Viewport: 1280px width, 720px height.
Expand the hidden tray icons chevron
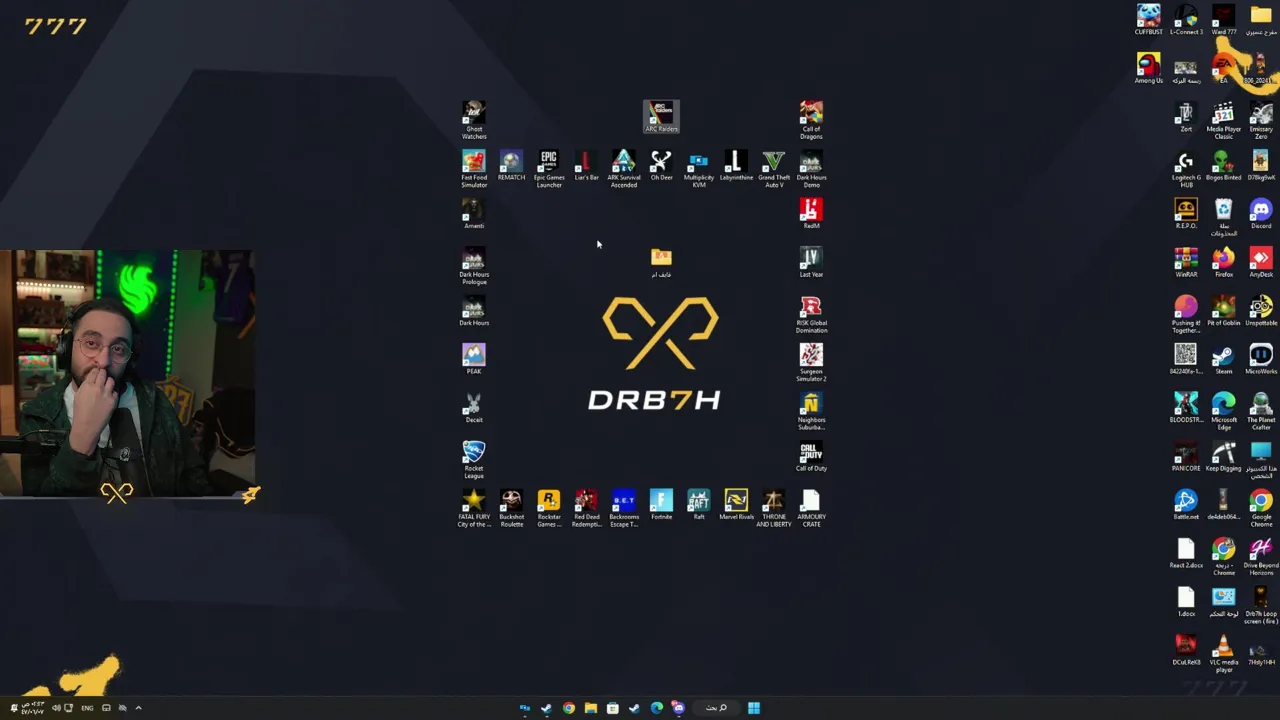[x=138, y=708]
